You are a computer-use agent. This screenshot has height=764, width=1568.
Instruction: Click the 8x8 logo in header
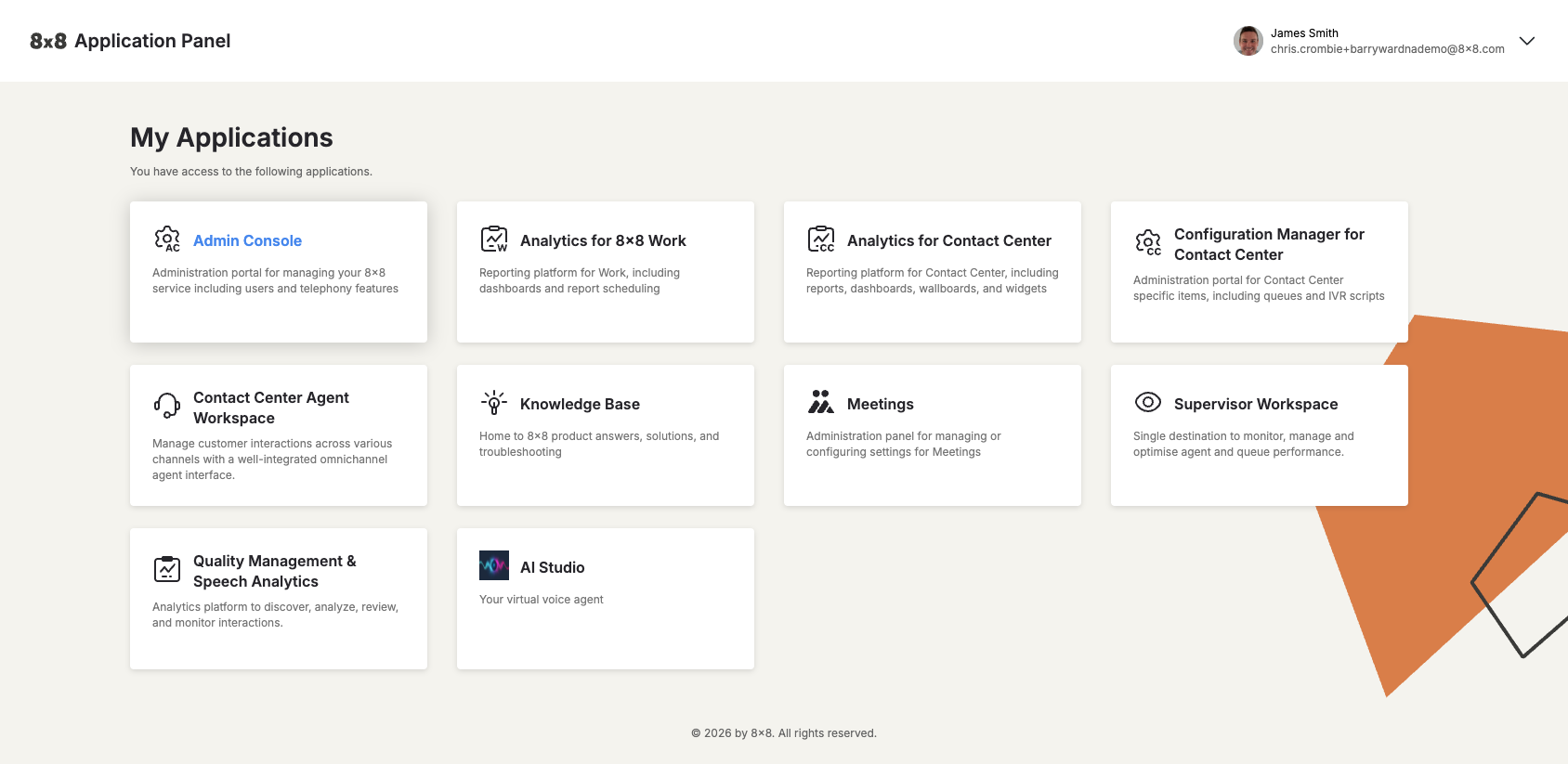click(48, 41)
